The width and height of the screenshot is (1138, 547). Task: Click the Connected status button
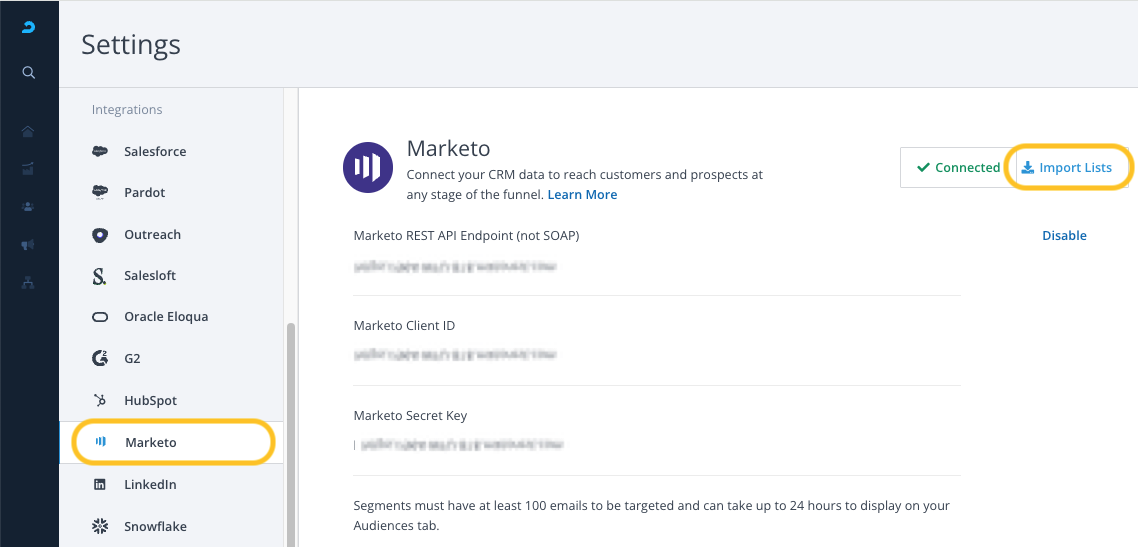pyautogui.click(x=957, y=168)
